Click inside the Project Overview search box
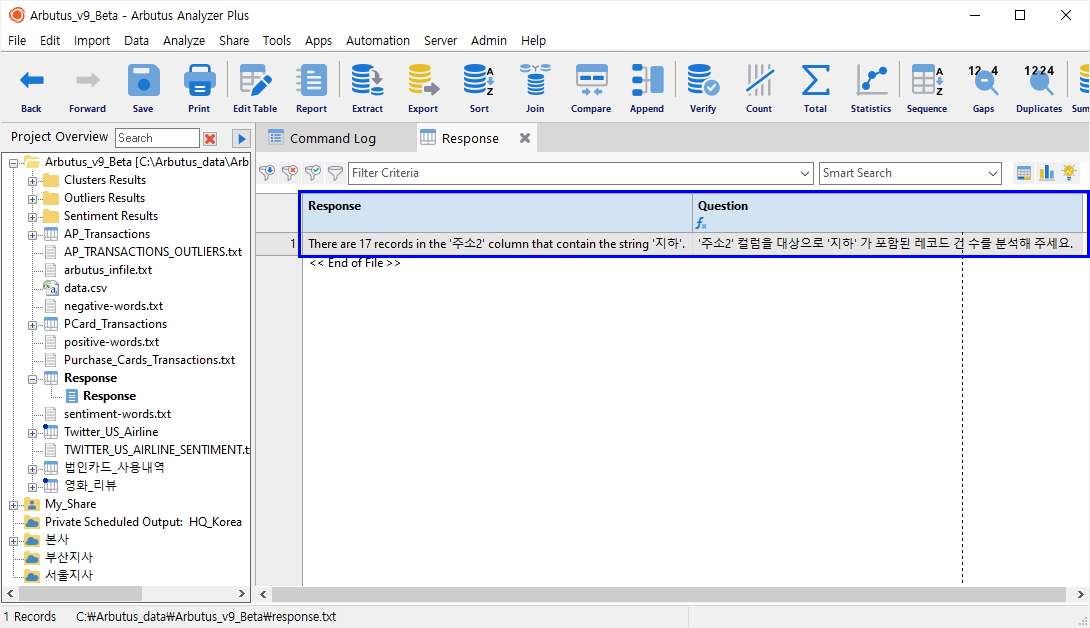 point(158,138)
